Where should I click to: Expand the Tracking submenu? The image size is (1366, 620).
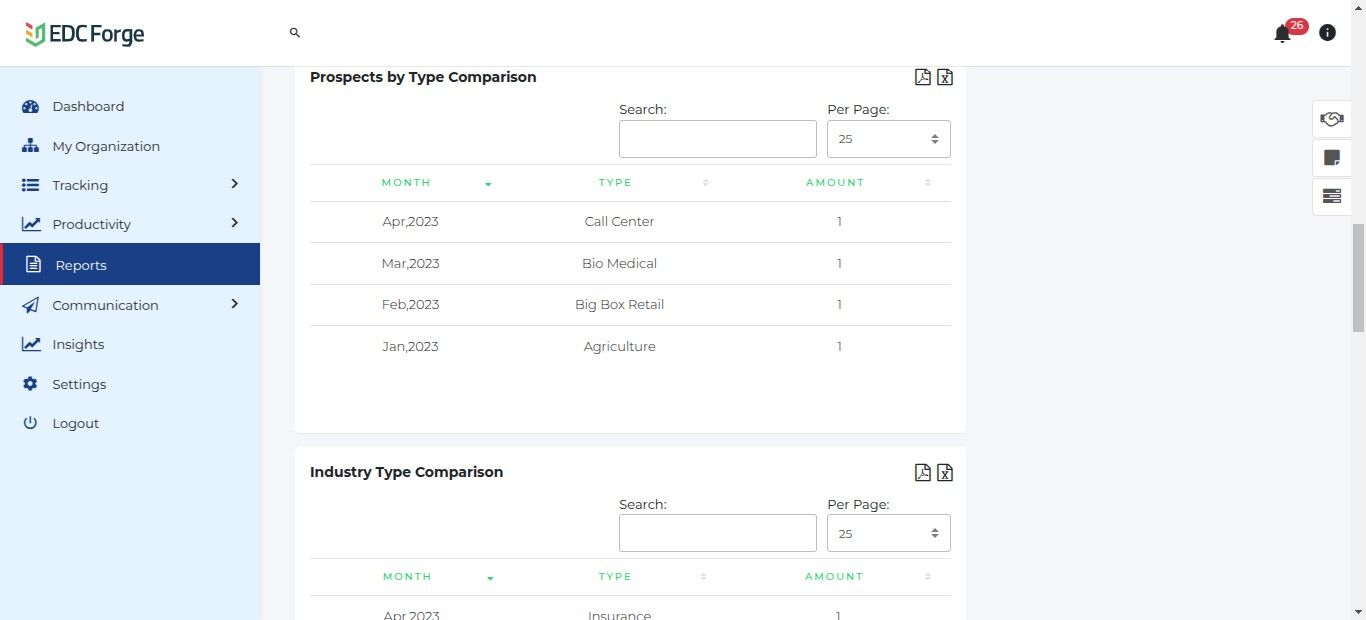pos(234,184)
